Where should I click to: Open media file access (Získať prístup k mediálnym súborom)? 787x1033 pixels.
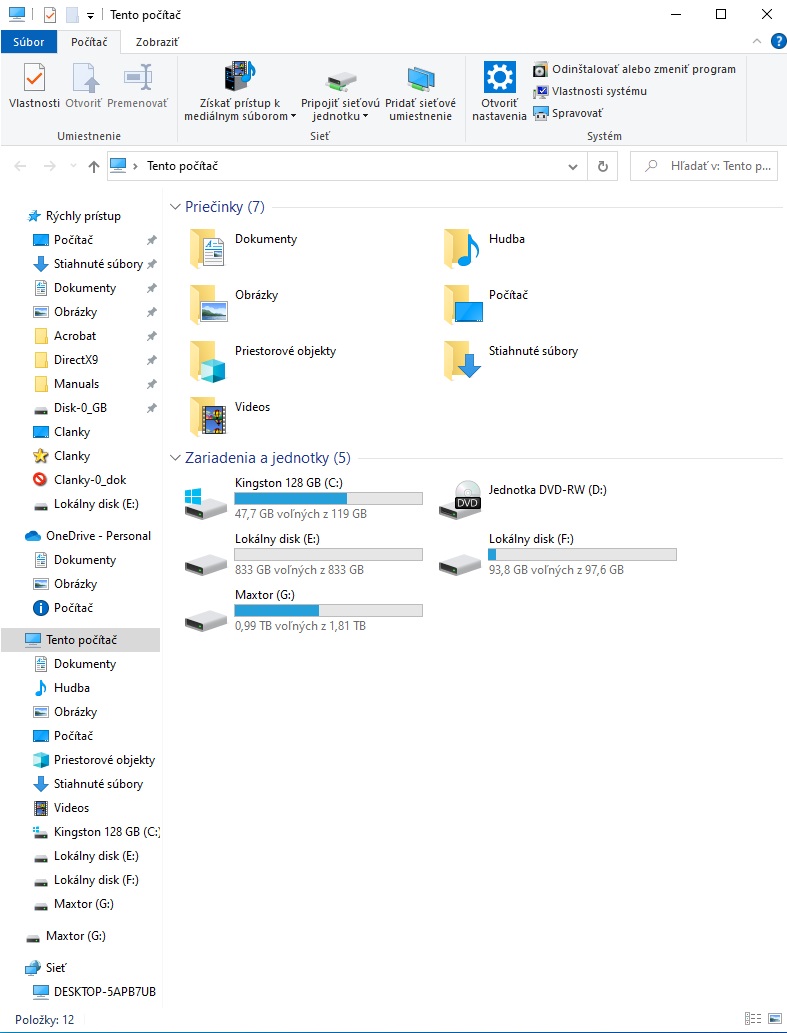click(240, 92)
